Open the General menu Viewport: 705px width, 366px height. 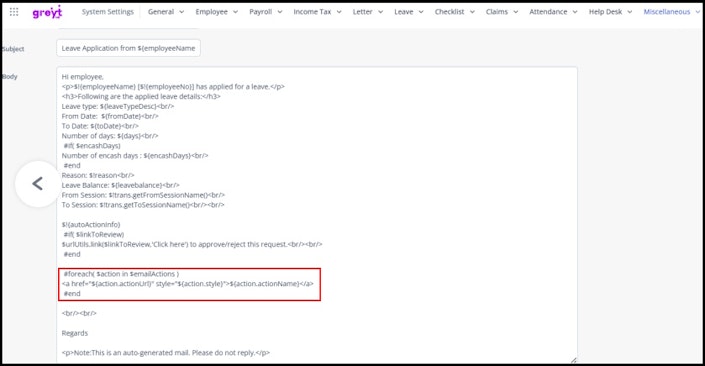pos(161,12)
